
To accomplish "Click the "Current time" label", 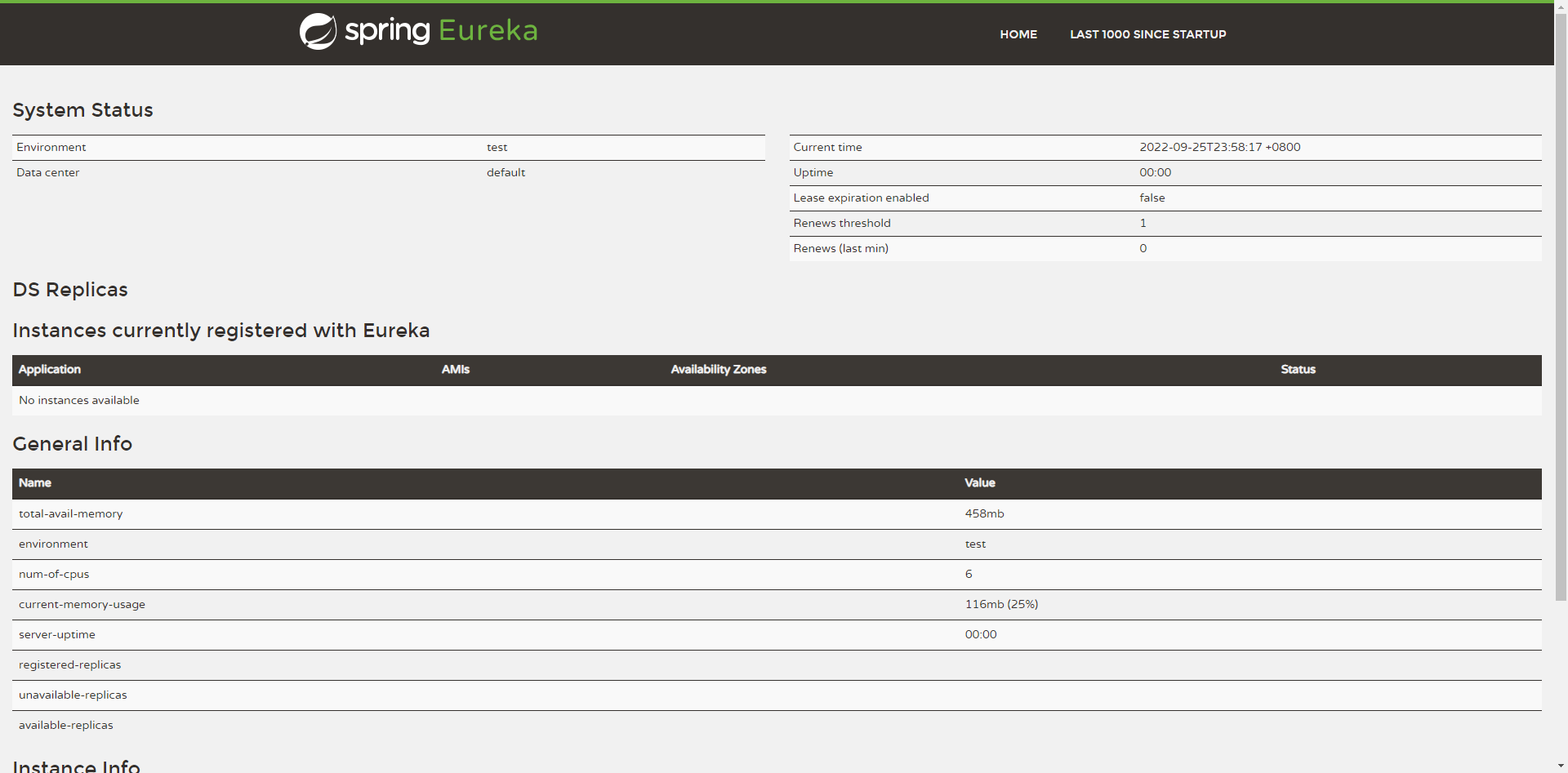I will click(x=827, y=147).
